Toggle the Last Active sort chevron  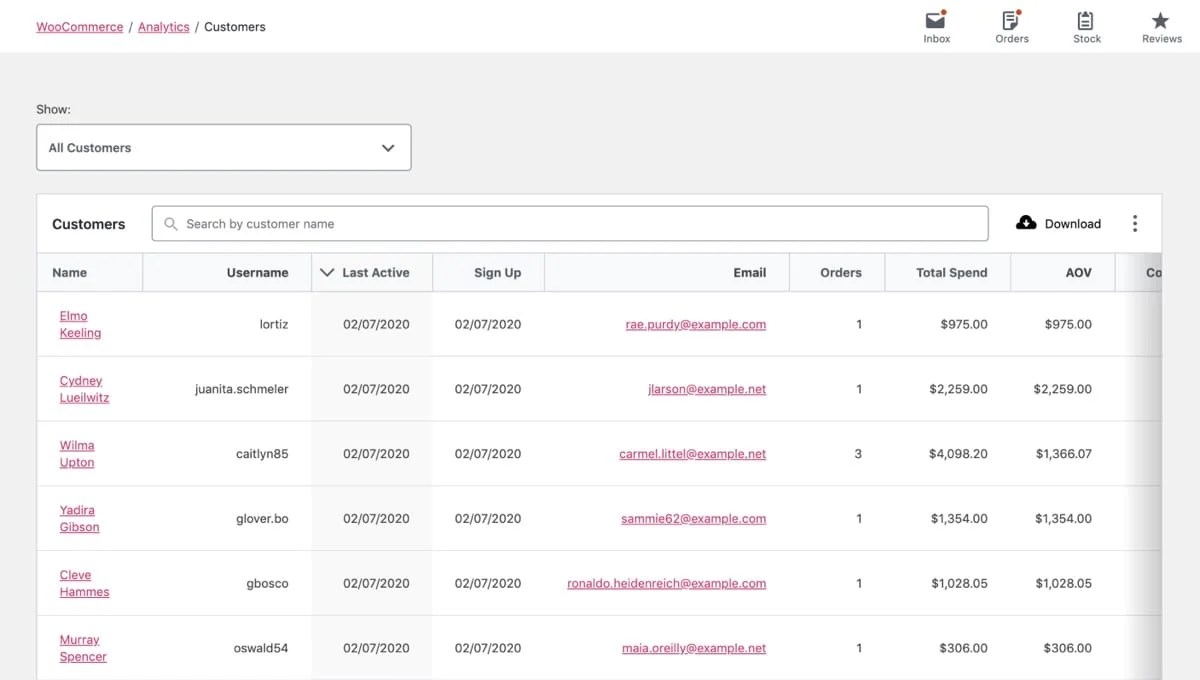pos(326,271)
